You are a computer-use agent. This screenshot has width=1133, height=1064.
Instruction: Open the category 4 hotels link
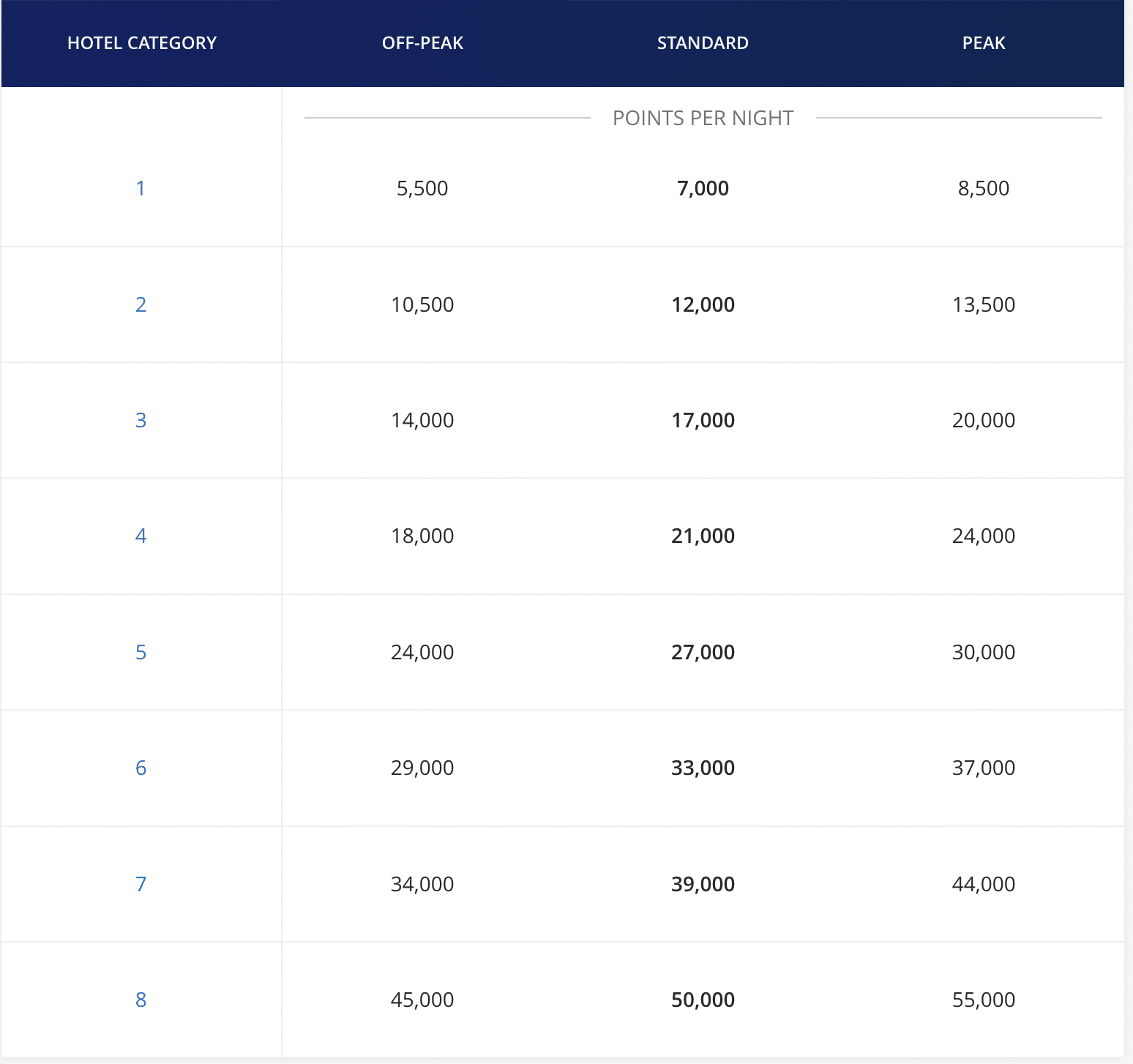(x=141, y=536)
